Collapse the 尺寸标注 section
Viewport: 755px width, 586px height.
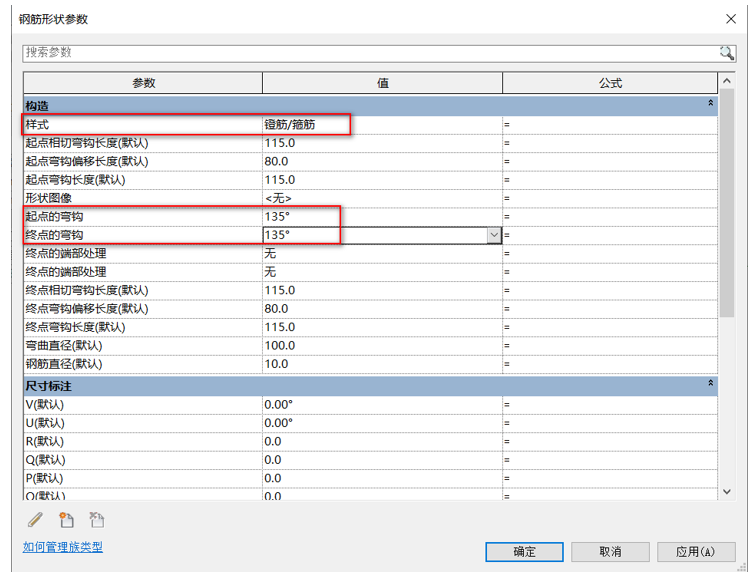pyautogui.click(x=710, y=384)
